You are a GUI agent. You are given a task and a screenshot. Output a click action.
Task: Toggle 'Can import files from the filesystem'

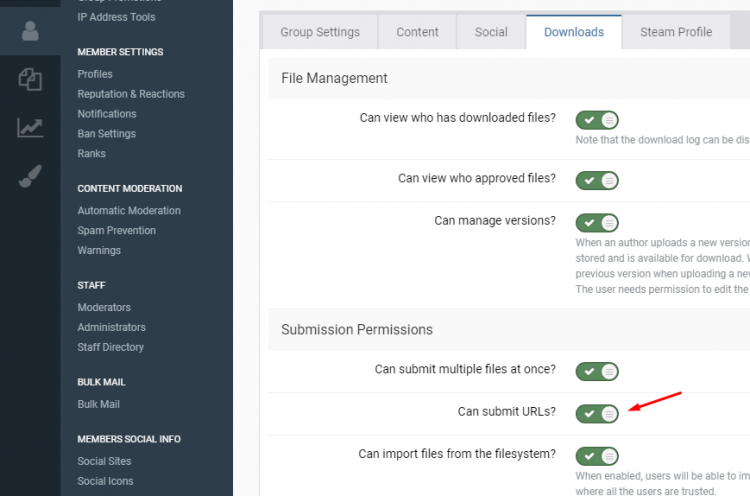point(597,456)
